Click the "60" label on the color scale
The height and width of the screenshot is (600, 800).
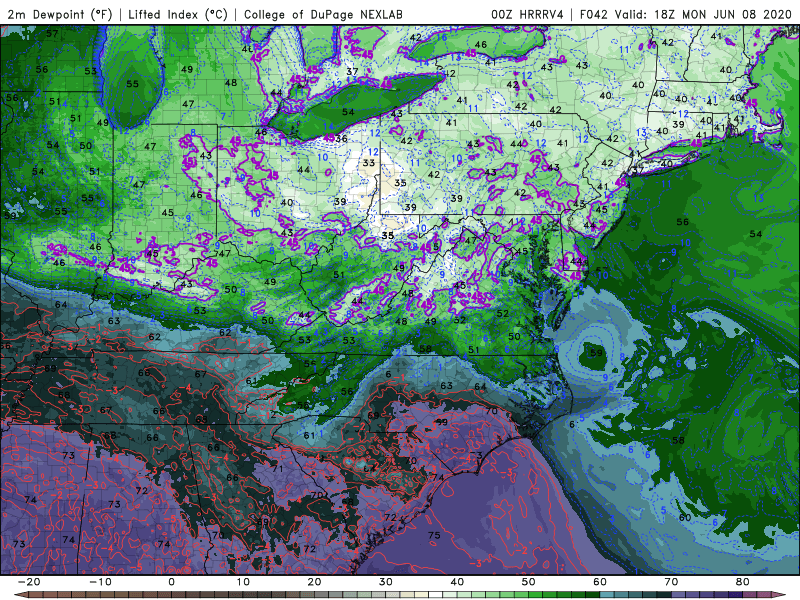click(600, 582)
